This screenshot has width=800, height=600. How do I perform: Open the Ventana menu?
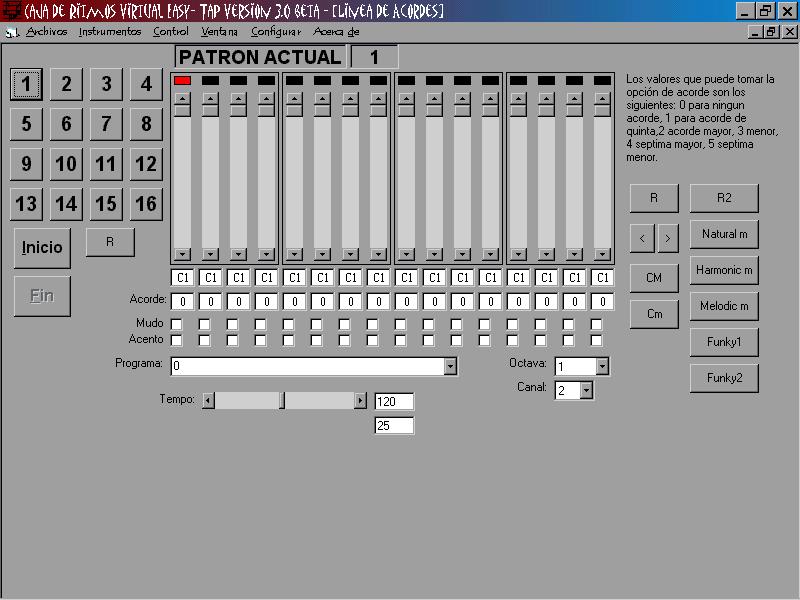click(x=219, y=32)
